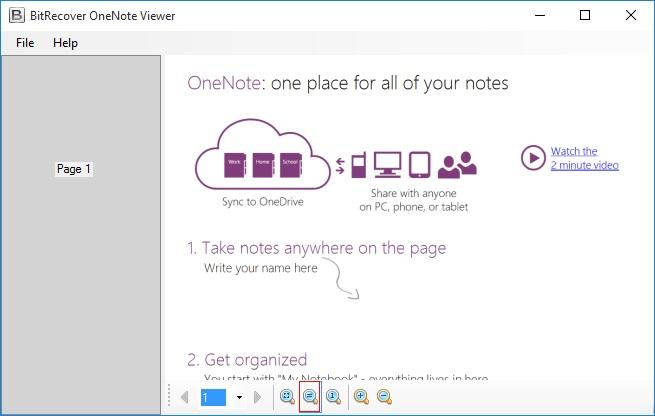Close the BitRecover OneNote Viewer window
The image size is (655, 416).
tap(631, 15)
